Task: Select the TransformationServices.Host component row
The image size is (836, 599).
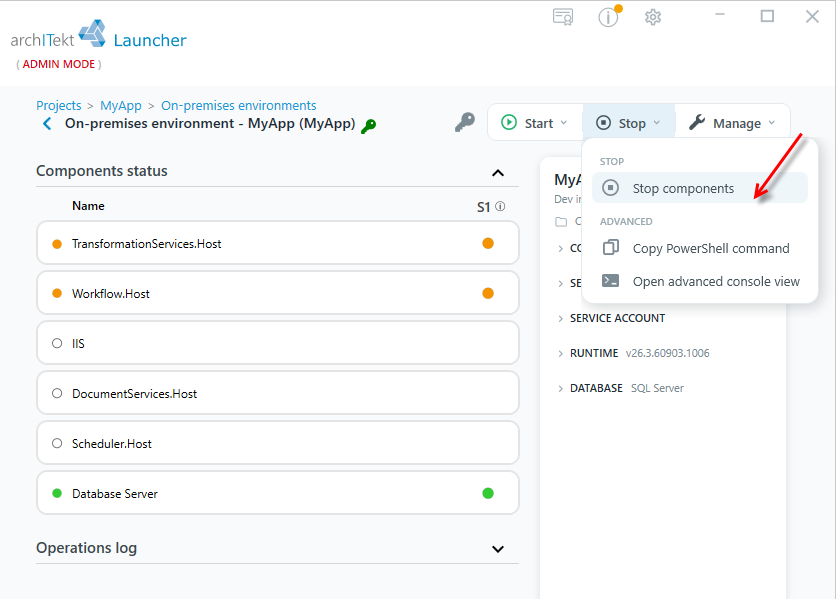Action: click(x=278, y=243)
